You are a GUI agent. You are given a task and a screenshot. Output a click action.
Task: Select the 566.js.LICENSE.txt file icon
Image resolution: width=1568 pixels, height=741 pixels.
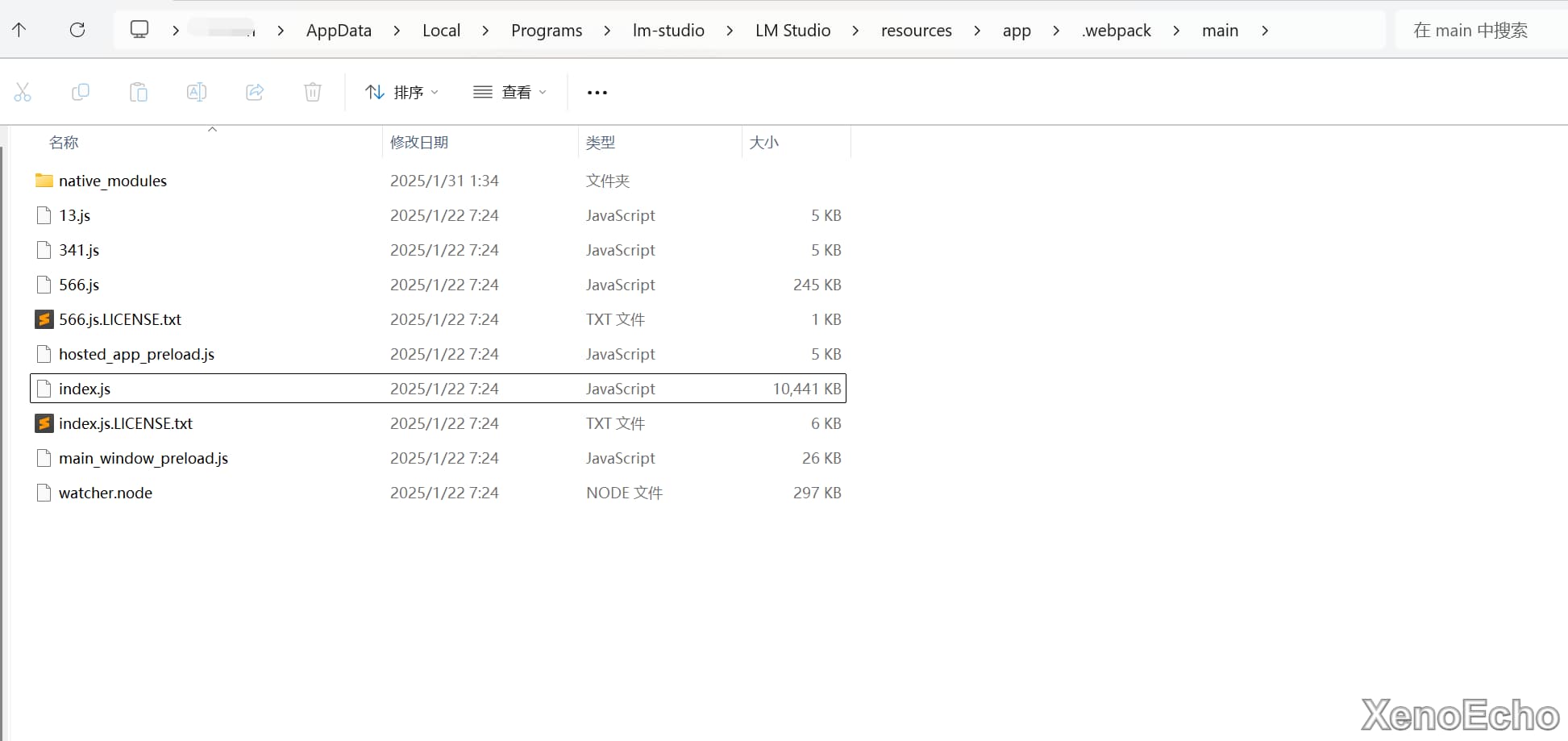[x=44, y=320]
